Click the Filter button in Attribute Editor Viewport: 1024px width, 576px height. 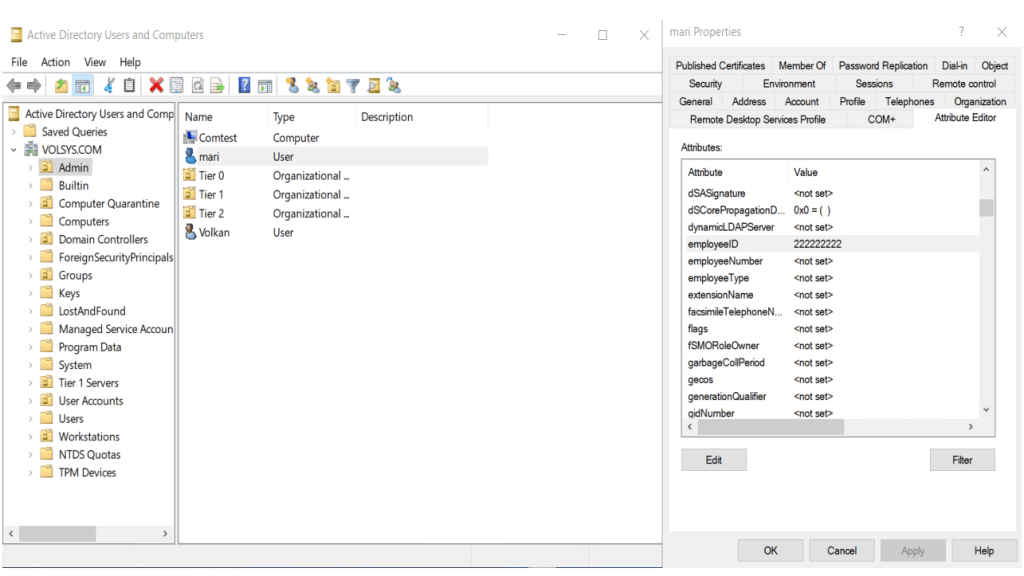961,460
